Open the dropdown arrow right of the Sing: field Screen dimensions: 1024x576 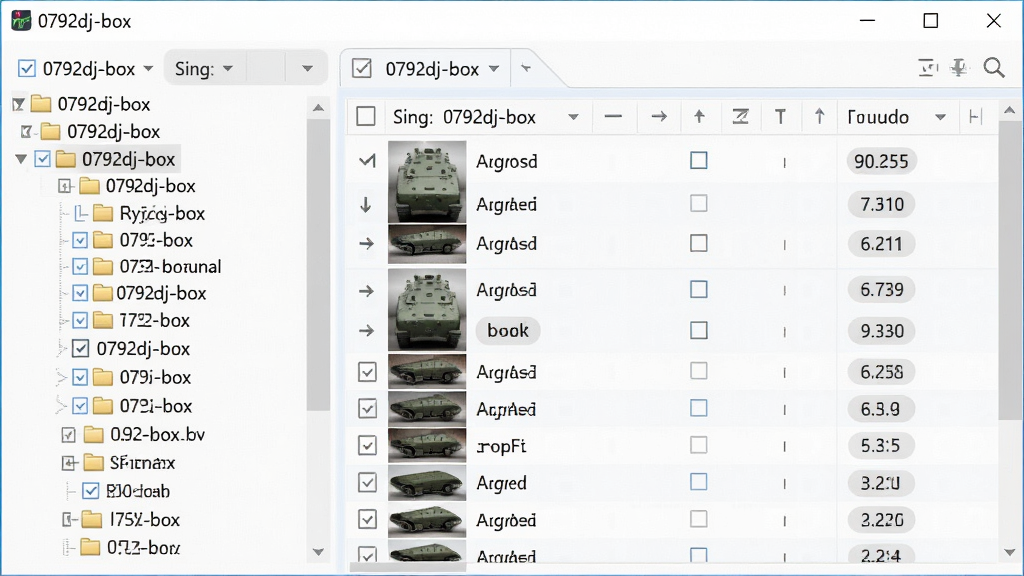tap(307, 69)
